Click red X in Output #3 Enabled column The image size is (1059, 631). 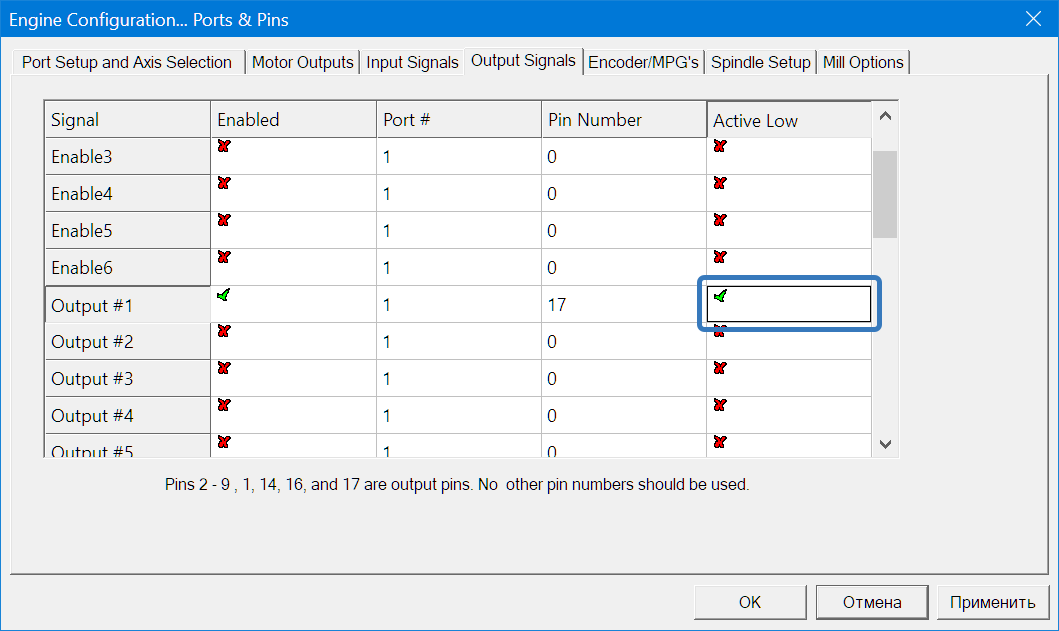[x=224, y=368]
